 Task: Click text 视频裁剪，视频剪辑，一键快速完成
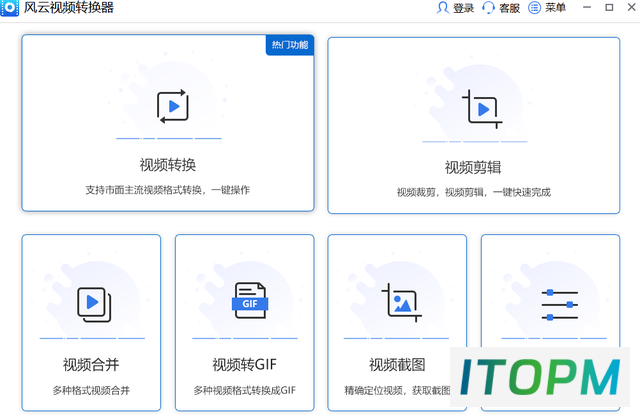(474, 192)
